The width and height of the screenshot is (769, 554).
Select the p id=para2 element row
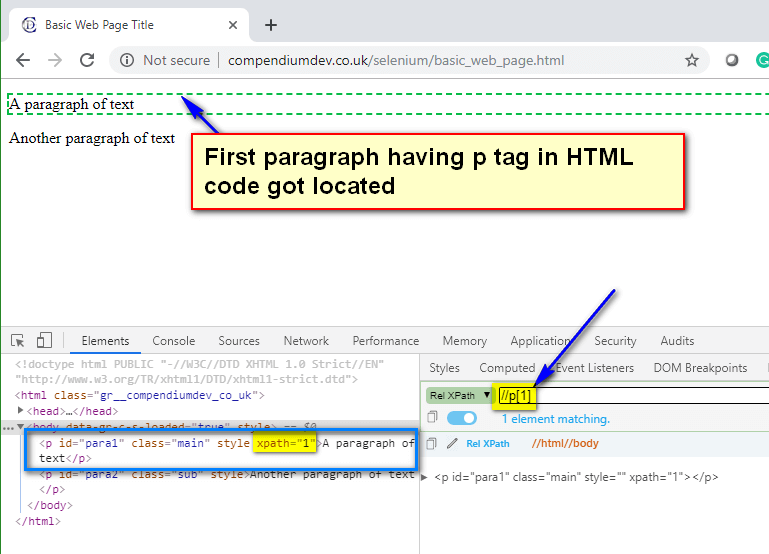227,481
